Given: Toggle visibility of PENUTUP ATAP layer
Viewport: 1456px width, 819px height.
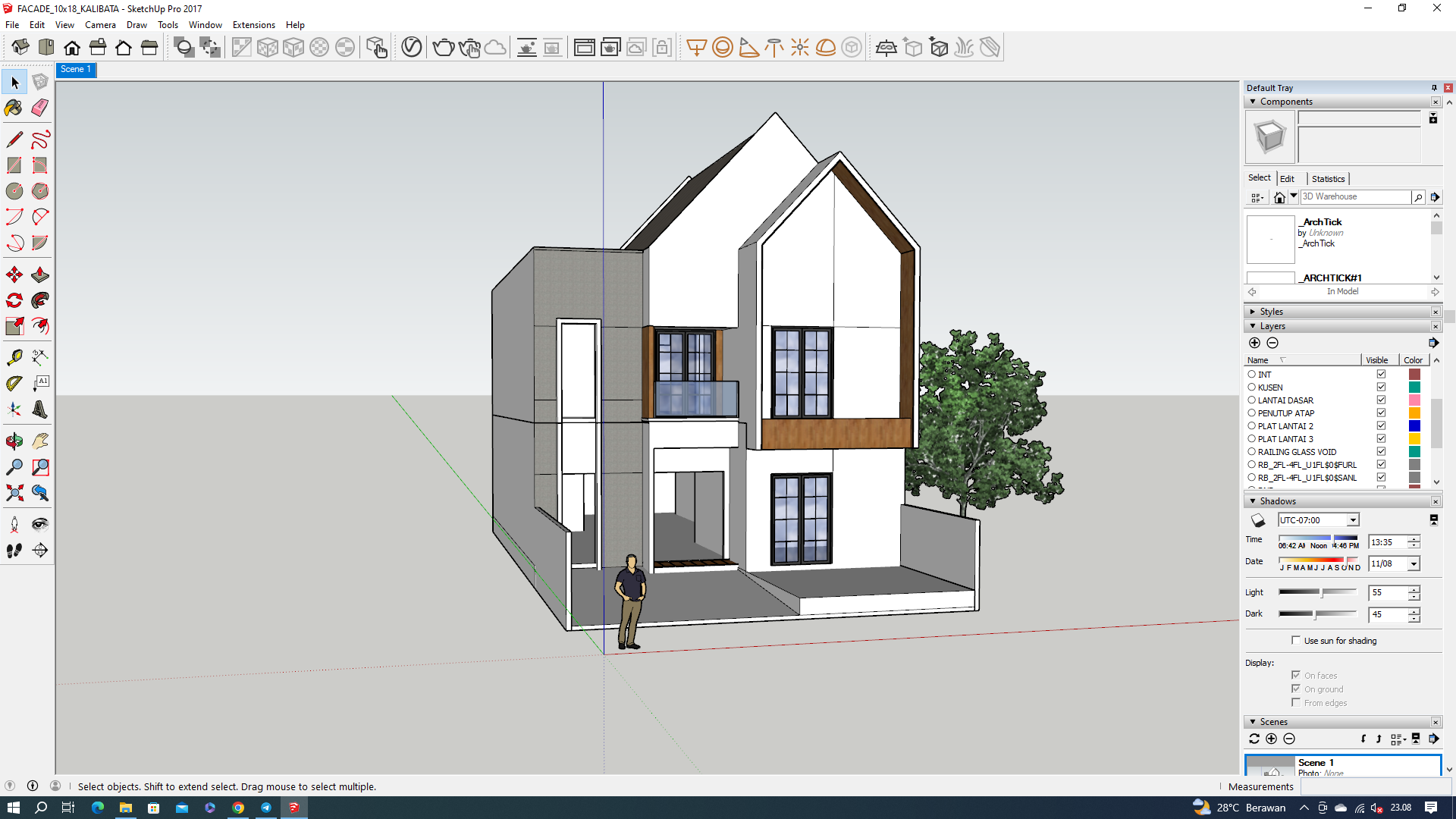Looking at the screenshot, I should point(1381,413).
